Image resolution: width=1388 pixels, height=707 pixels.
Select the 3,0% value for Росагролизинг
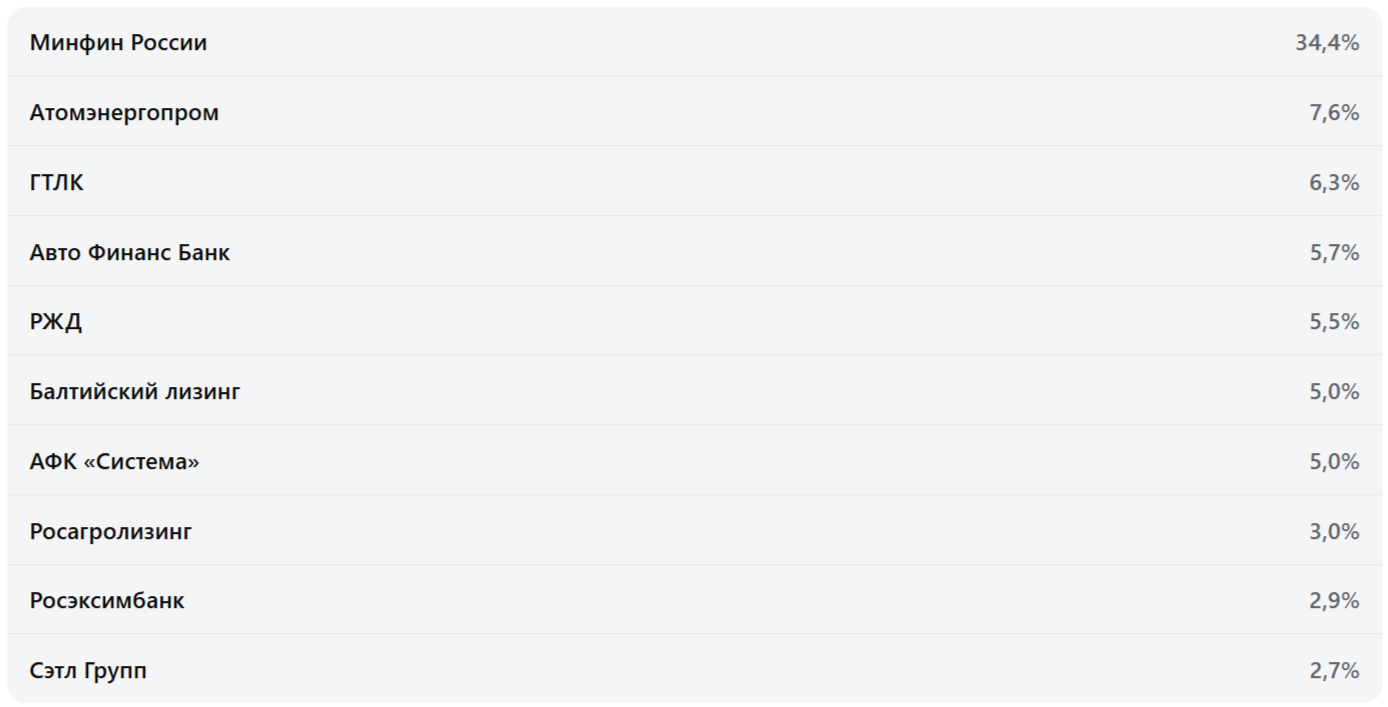tap(1334, 531)
